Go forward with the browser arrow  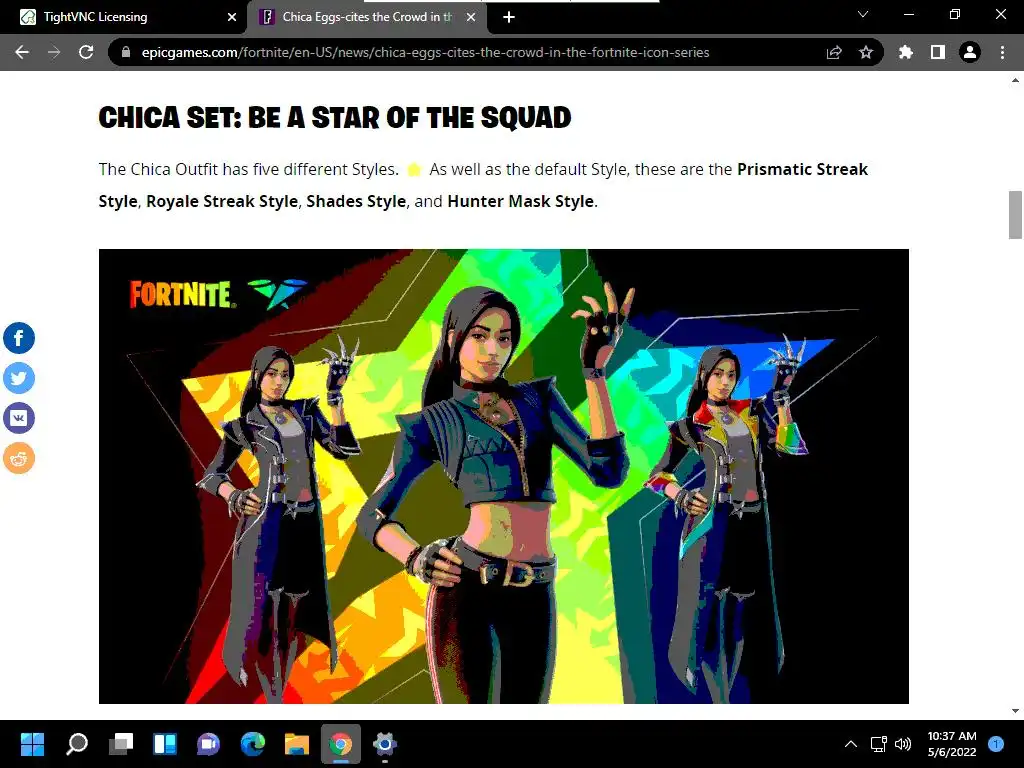pos(54,52)
